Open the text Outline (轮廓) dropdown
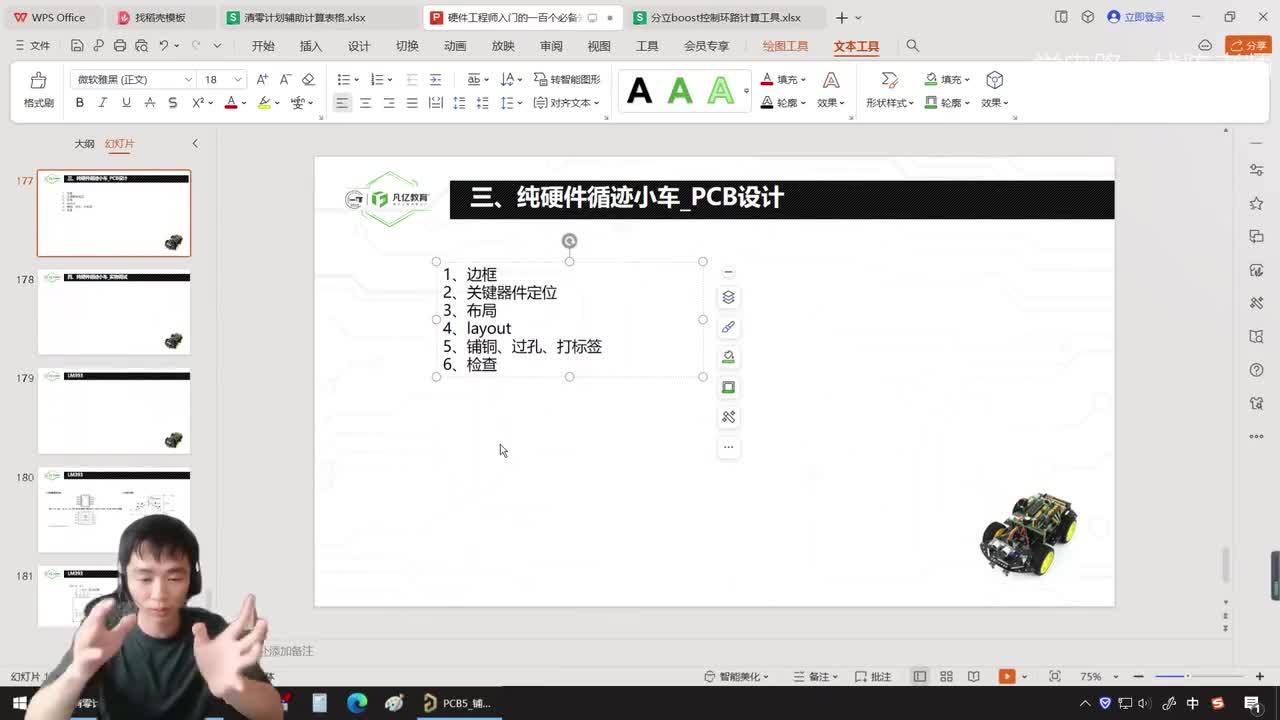1280x720 pixels. pos(785,103)
